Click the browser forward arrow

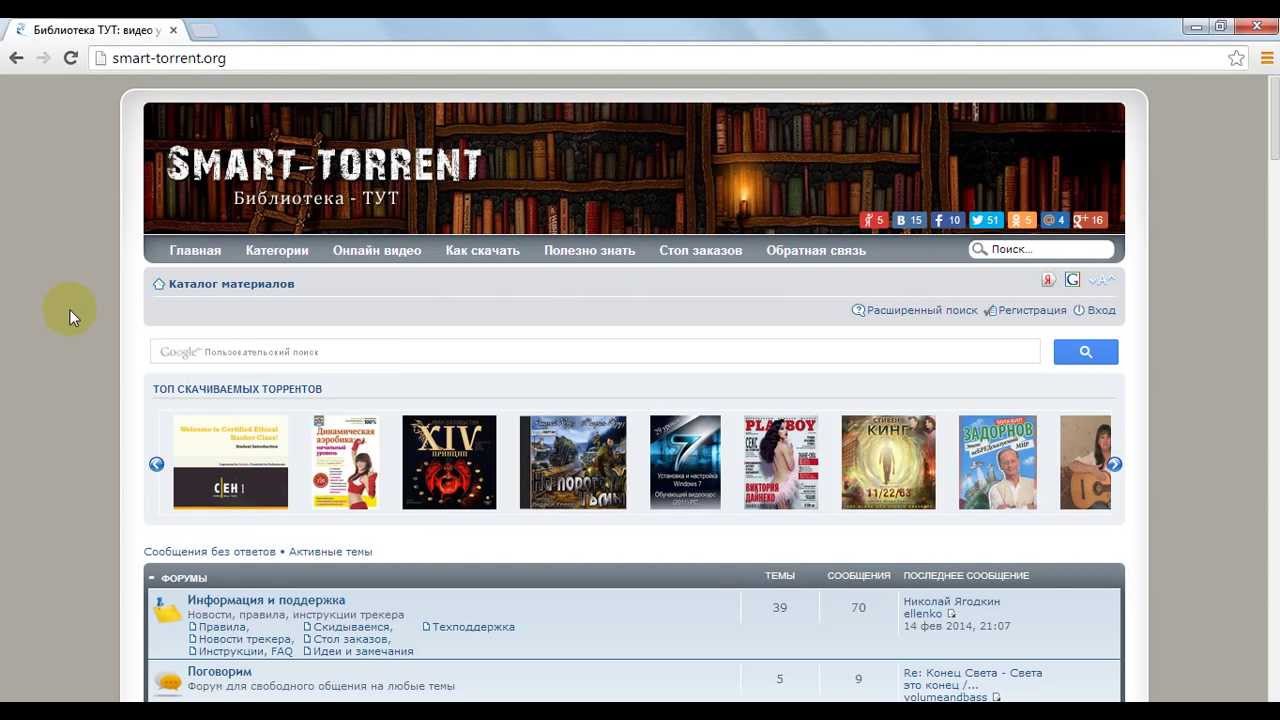tap(43, 58)
